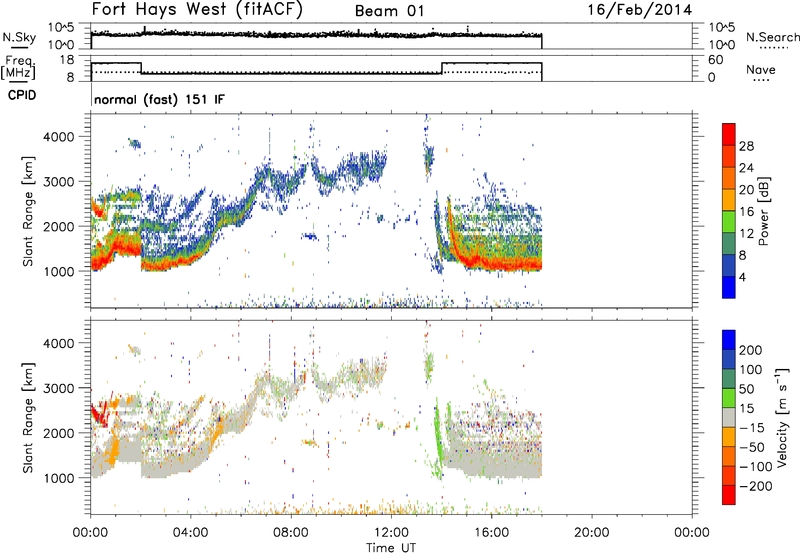Screen dimensions: 800x554
Task: Click the 'Fort Hays West (fitACF)' title
Action: pyautogui.click(x=197, y=10)
